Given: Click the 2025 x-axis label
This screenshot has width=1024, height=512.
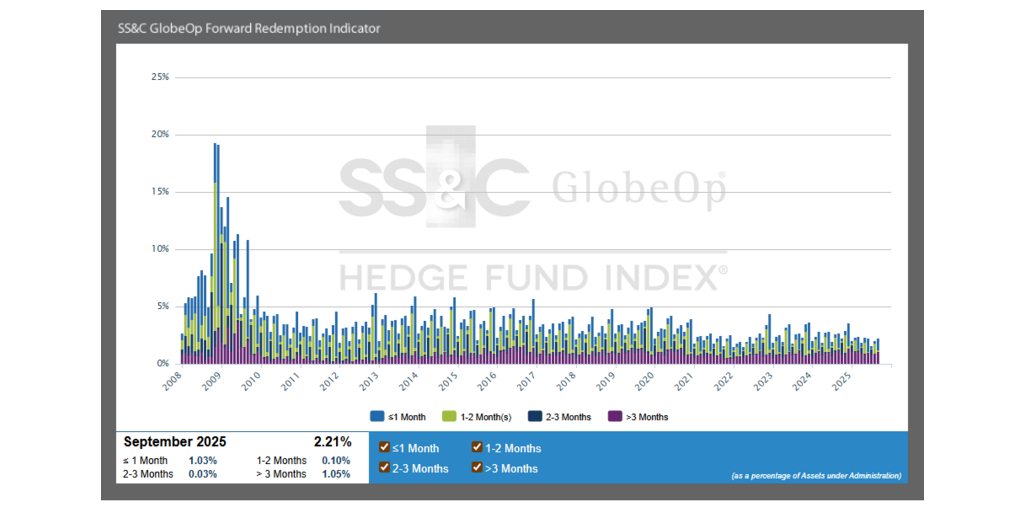Looking at the screenshot, I should click(843, 379).
